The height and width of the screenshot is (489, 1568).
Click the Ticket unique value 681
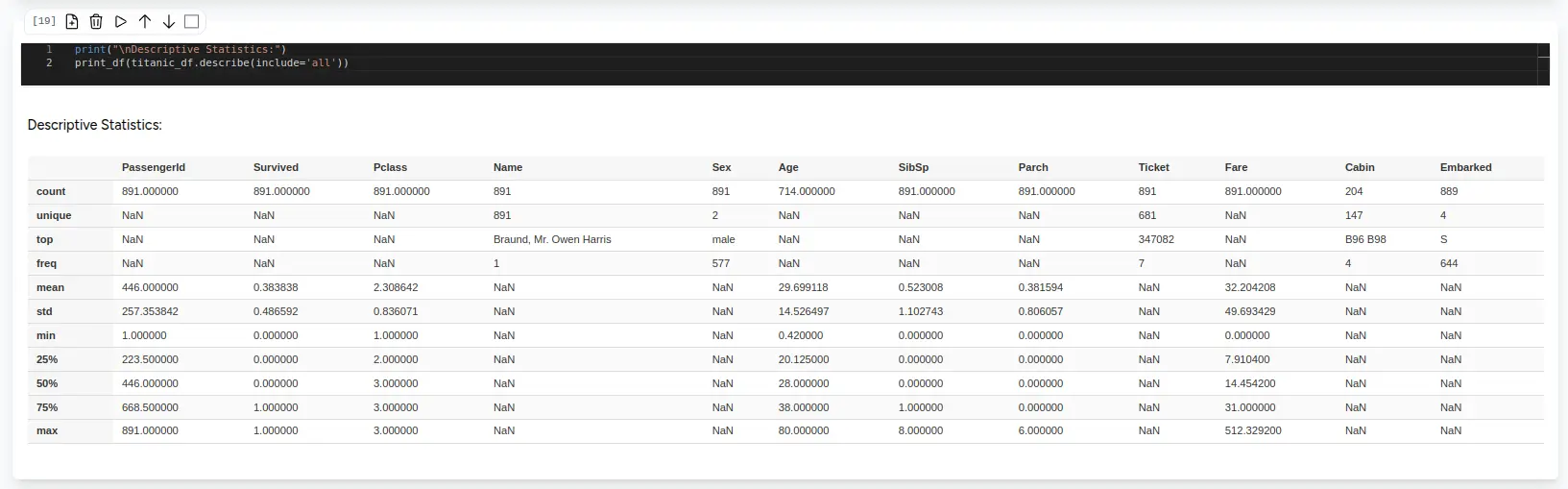1147,215
